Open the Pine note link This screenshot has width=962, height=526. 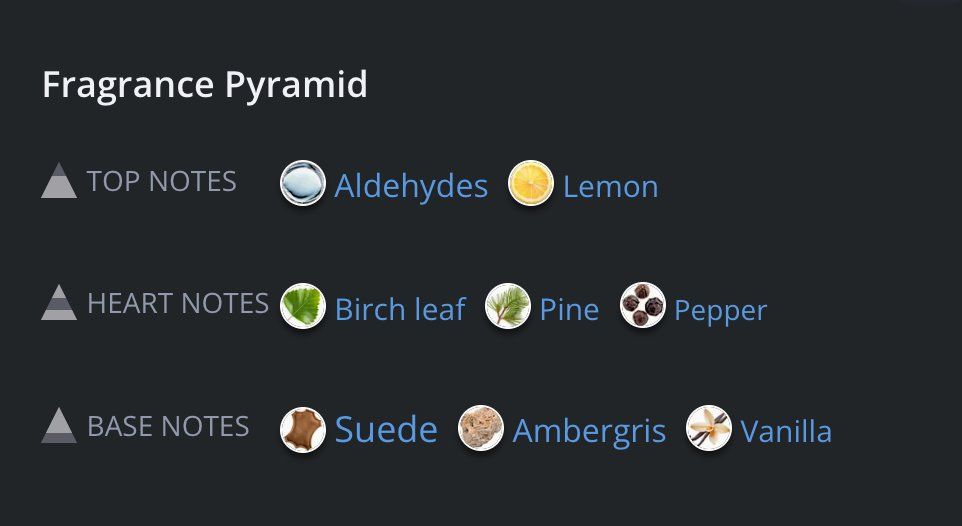[x=569, y=309]
